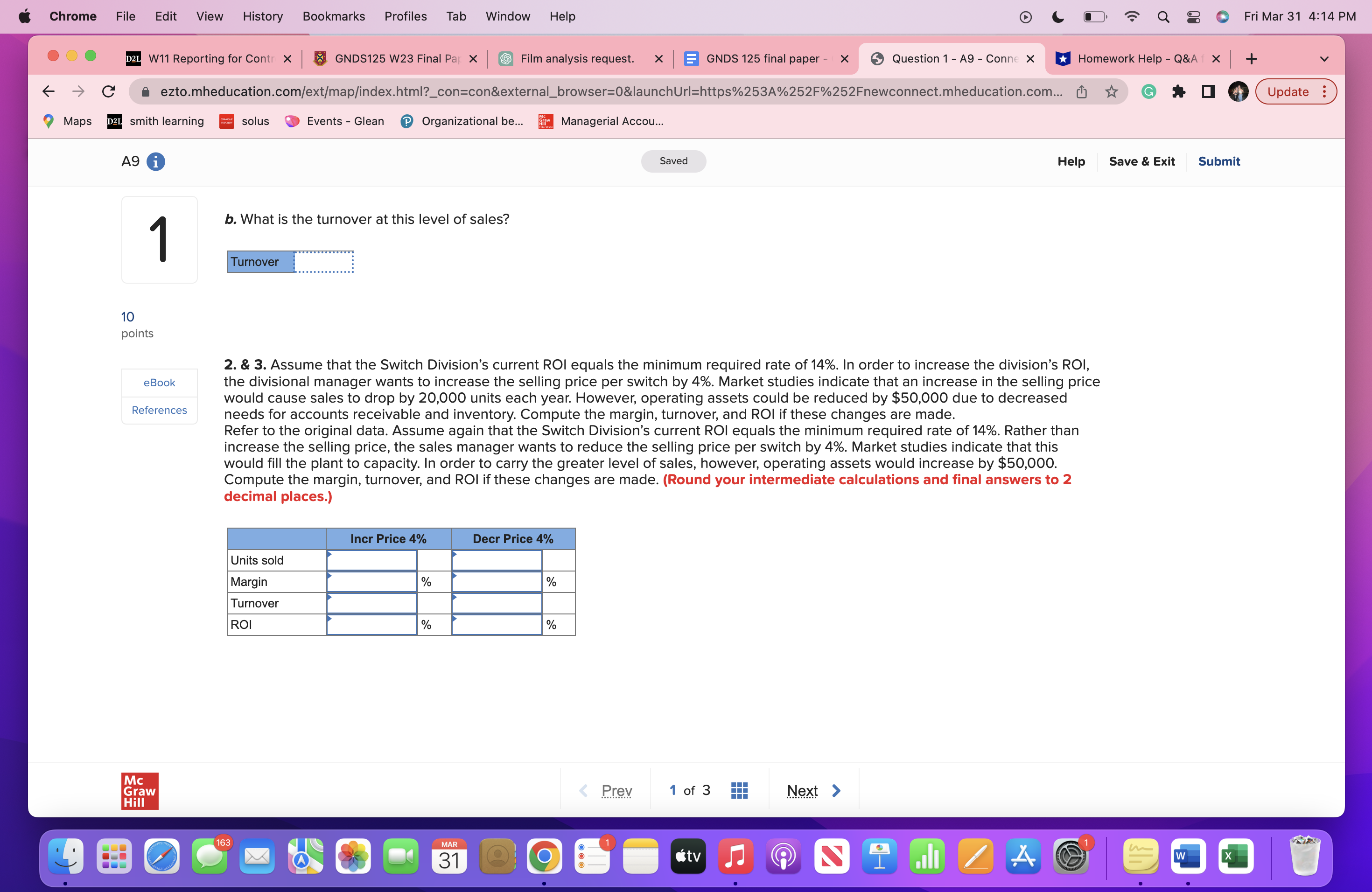
Task: Click the A9 info icon
Action: tap(155, 162)
